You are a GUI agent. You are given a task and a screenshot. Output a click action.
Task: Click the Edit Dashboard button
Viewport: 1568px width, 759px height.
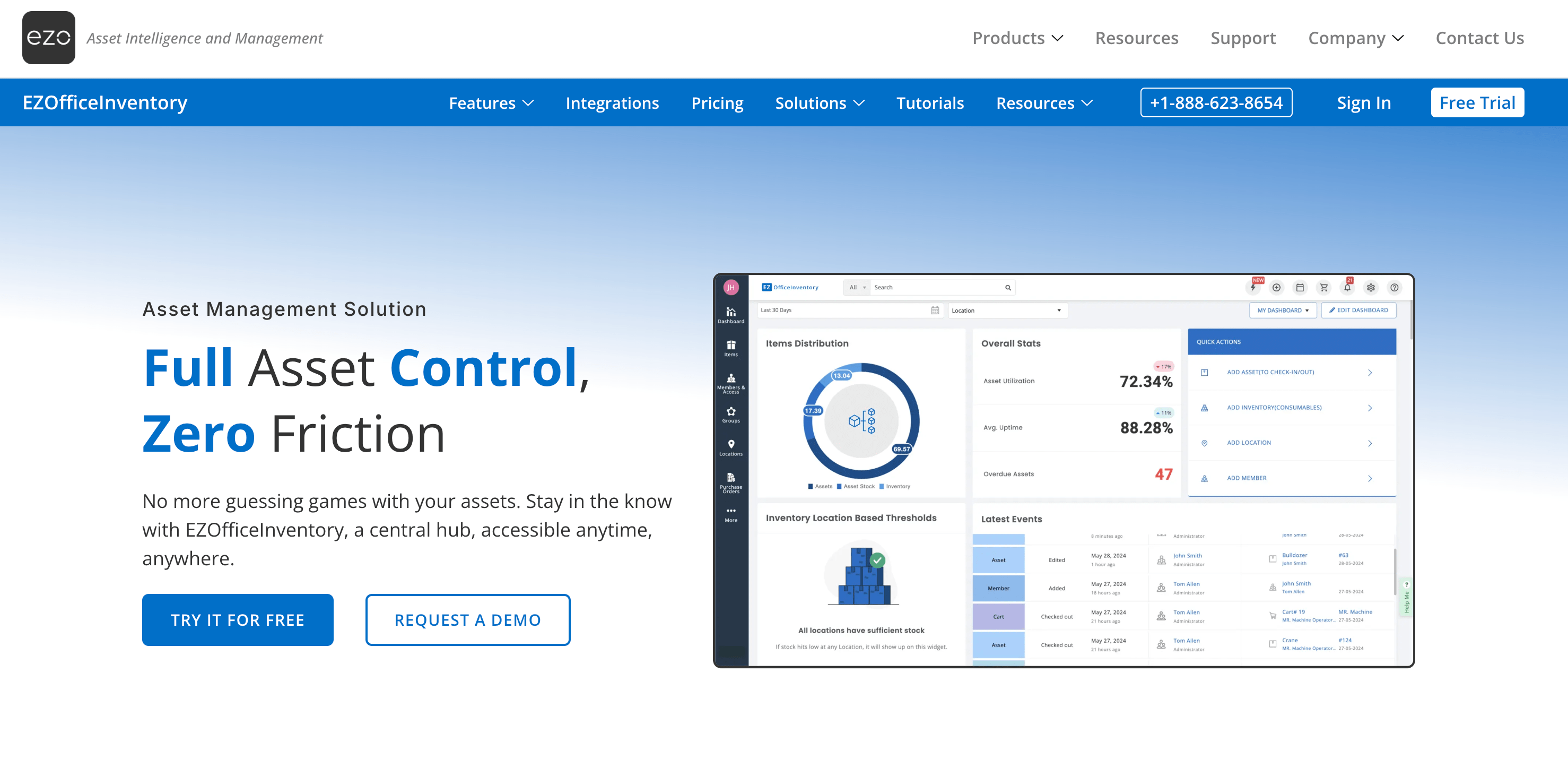point(1358,310)
